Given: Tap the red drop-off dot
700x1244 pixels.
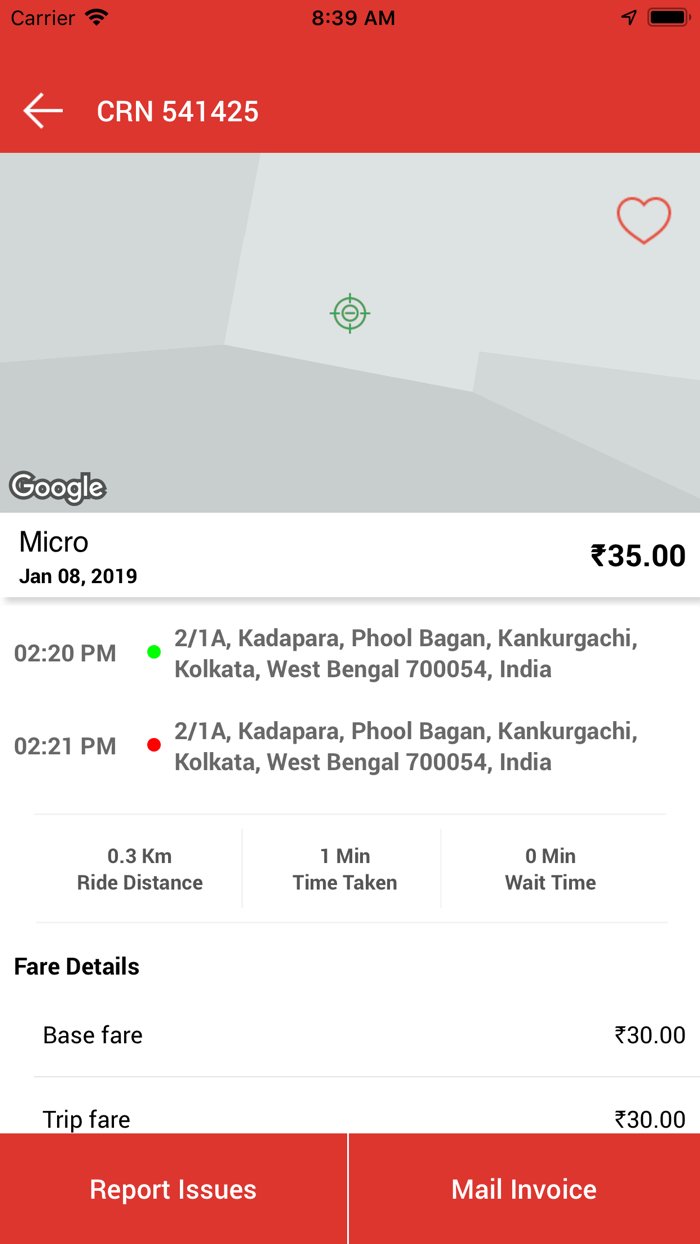Looking at the screenshot, I should 154,745.
